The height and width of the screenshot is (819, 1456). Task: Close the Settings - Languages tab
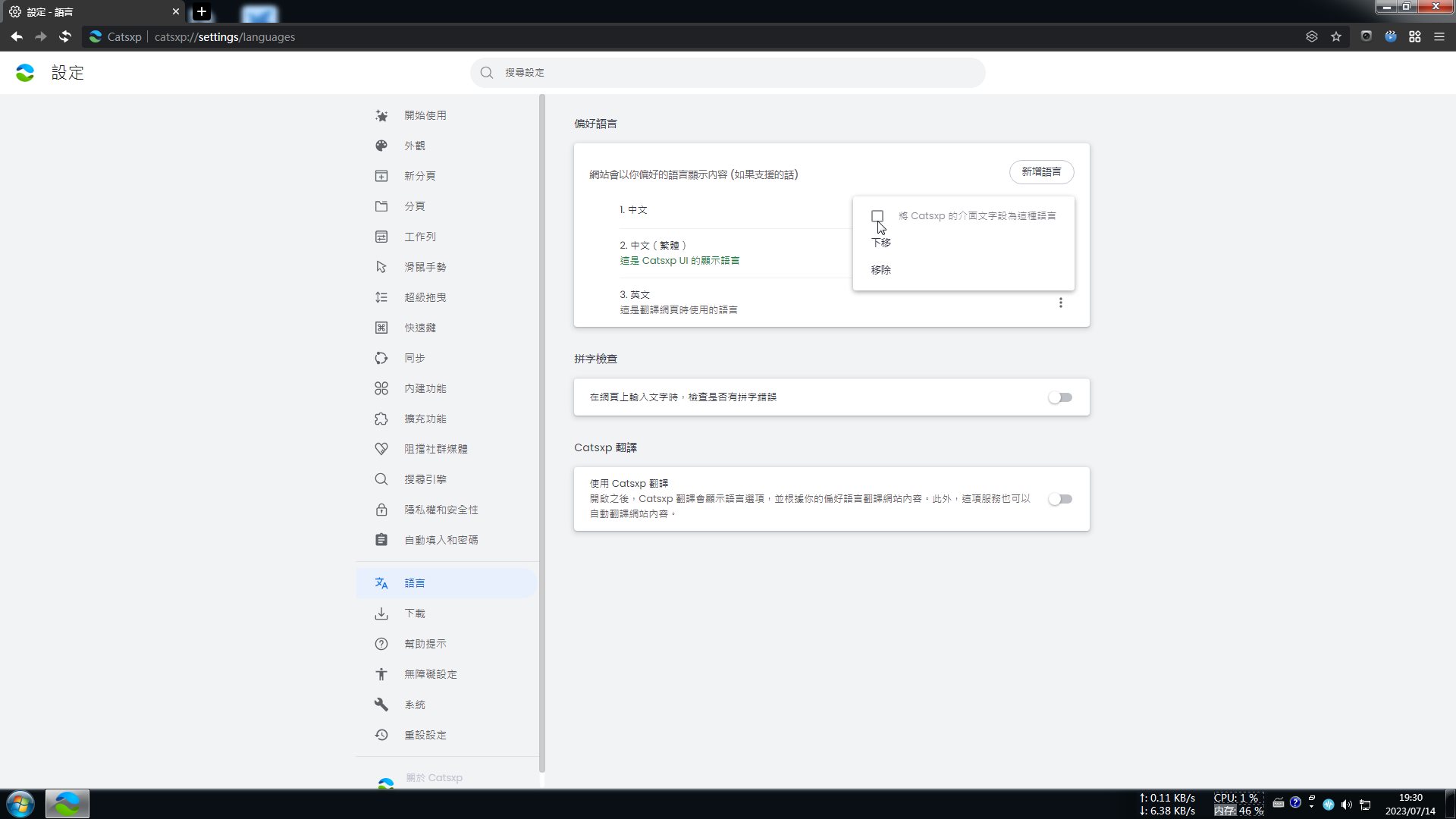pos(176,11)
